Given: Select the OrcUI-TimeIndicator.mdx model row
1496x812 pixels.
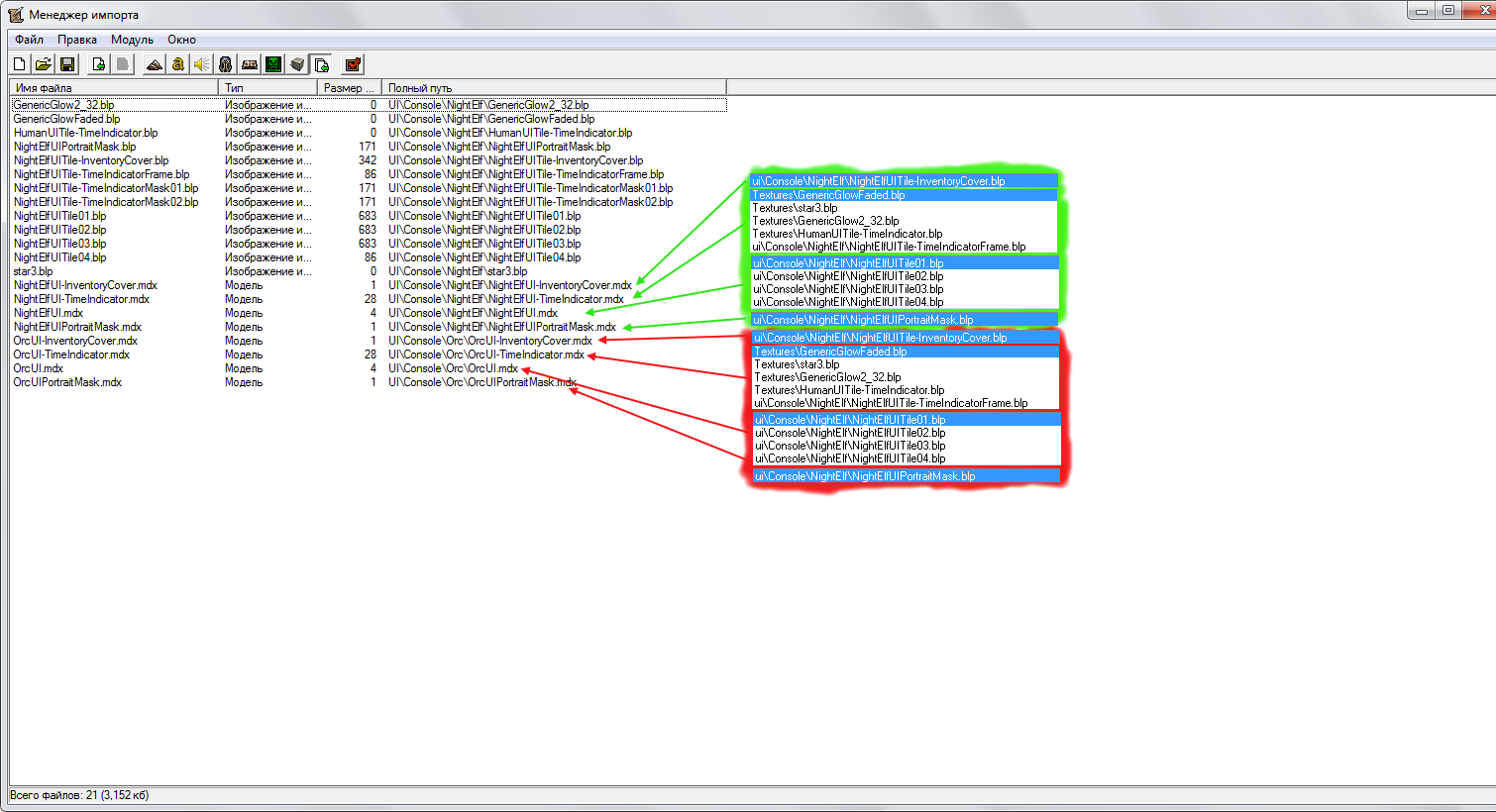Looking at the screenshot, I should click(x=369, y=355).
